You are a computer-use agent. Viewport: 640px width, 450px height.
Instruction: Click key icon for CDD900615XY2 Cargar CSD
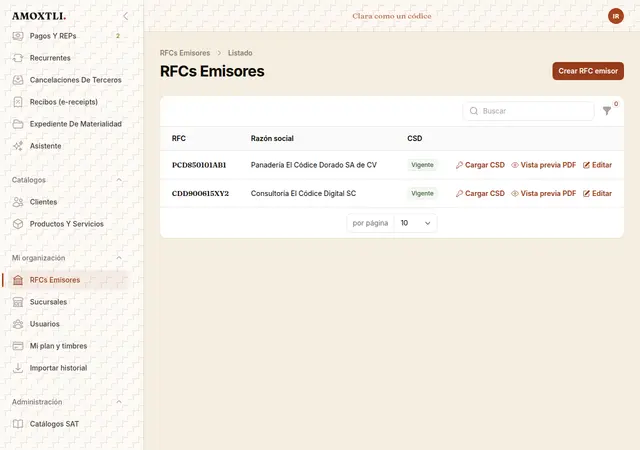click(x=459, y=194)
